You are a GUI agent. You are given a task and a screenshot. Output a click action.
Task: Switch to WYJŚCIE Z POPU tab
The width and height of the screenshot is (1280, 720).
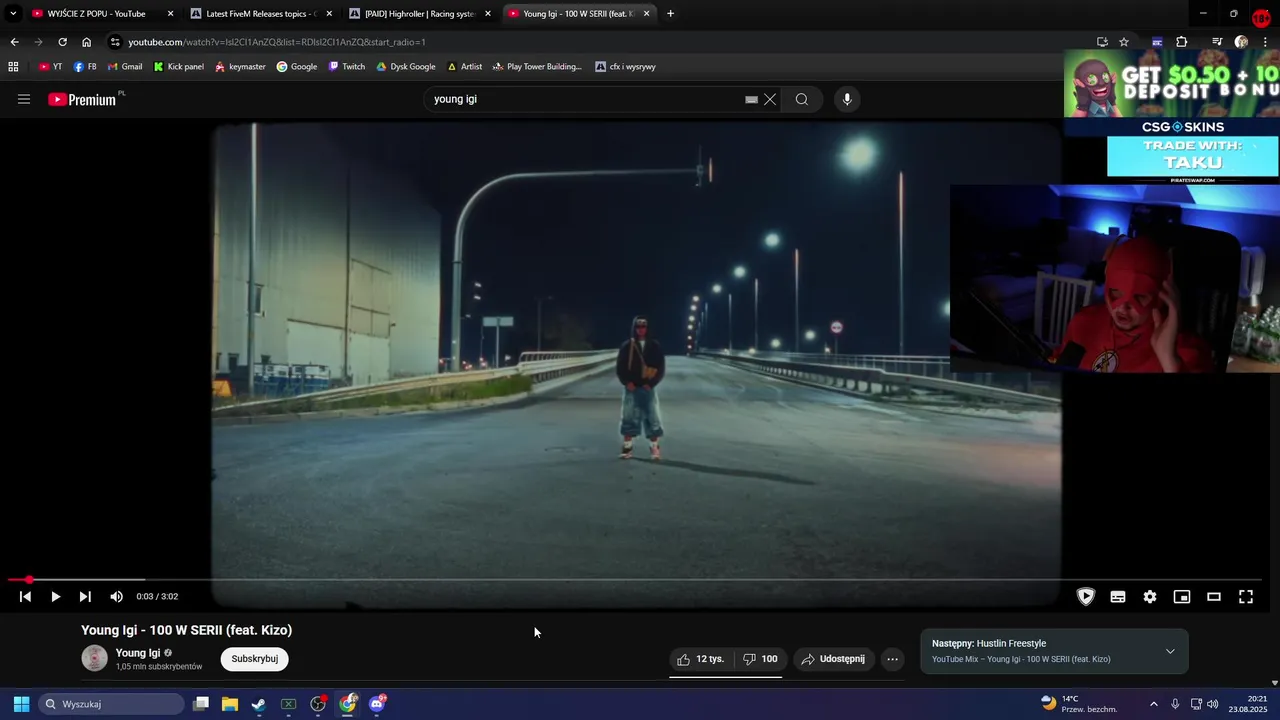(x=96, y=14)
